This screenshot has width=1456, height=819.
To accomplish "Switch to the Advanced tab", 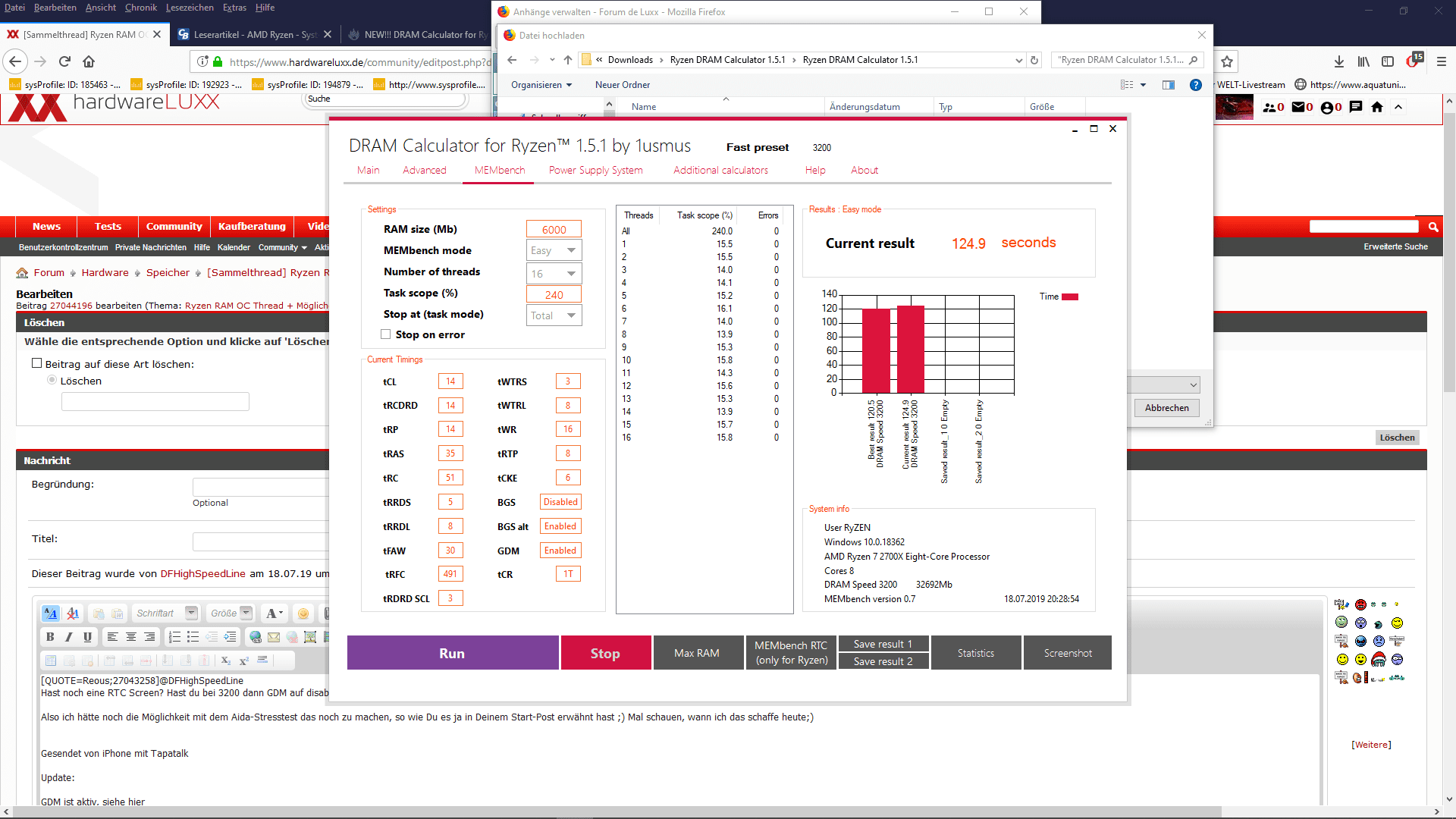I will click(424, 170).
